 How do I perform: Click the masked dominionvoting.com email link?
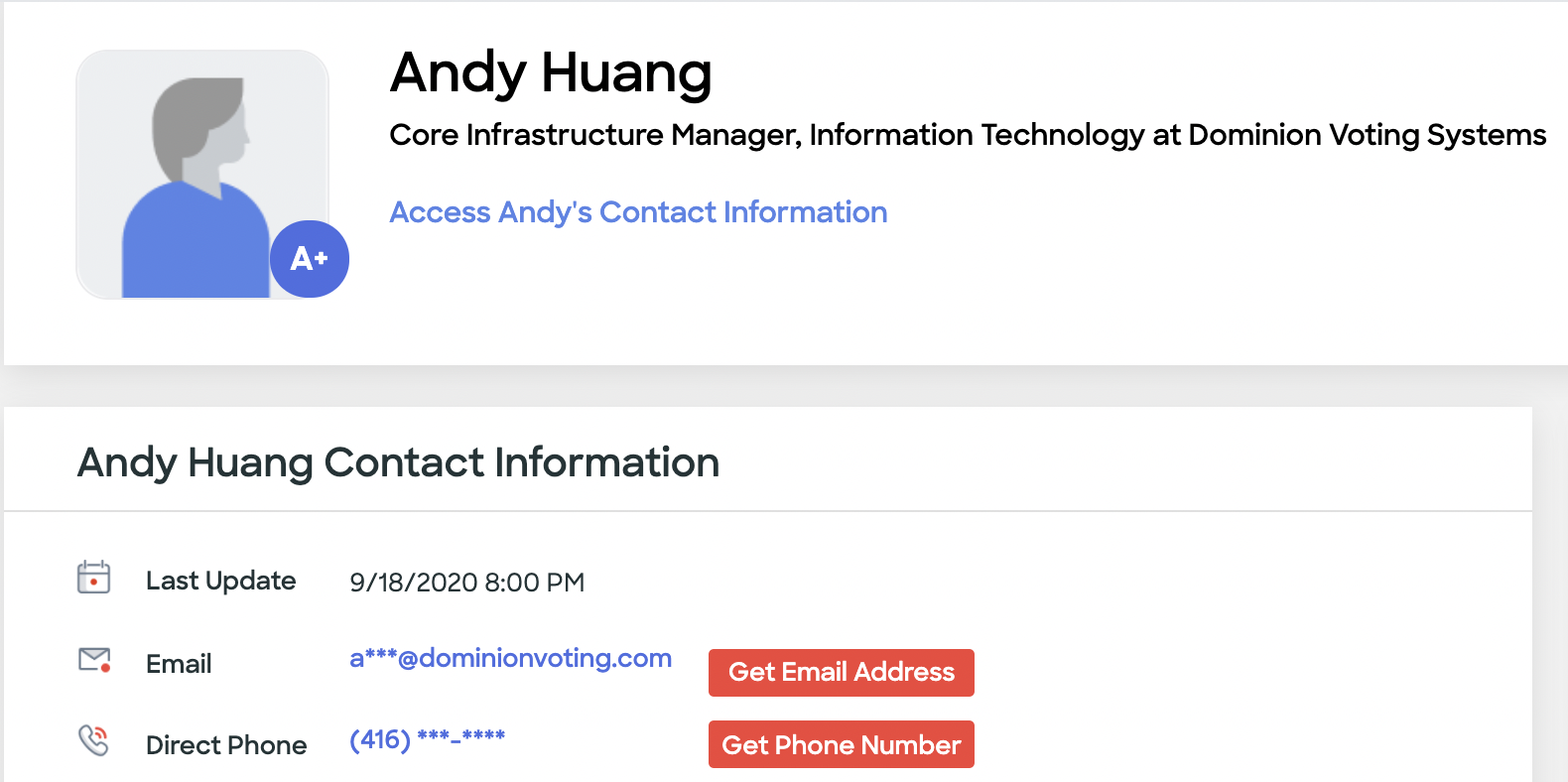tap(510, 658)
